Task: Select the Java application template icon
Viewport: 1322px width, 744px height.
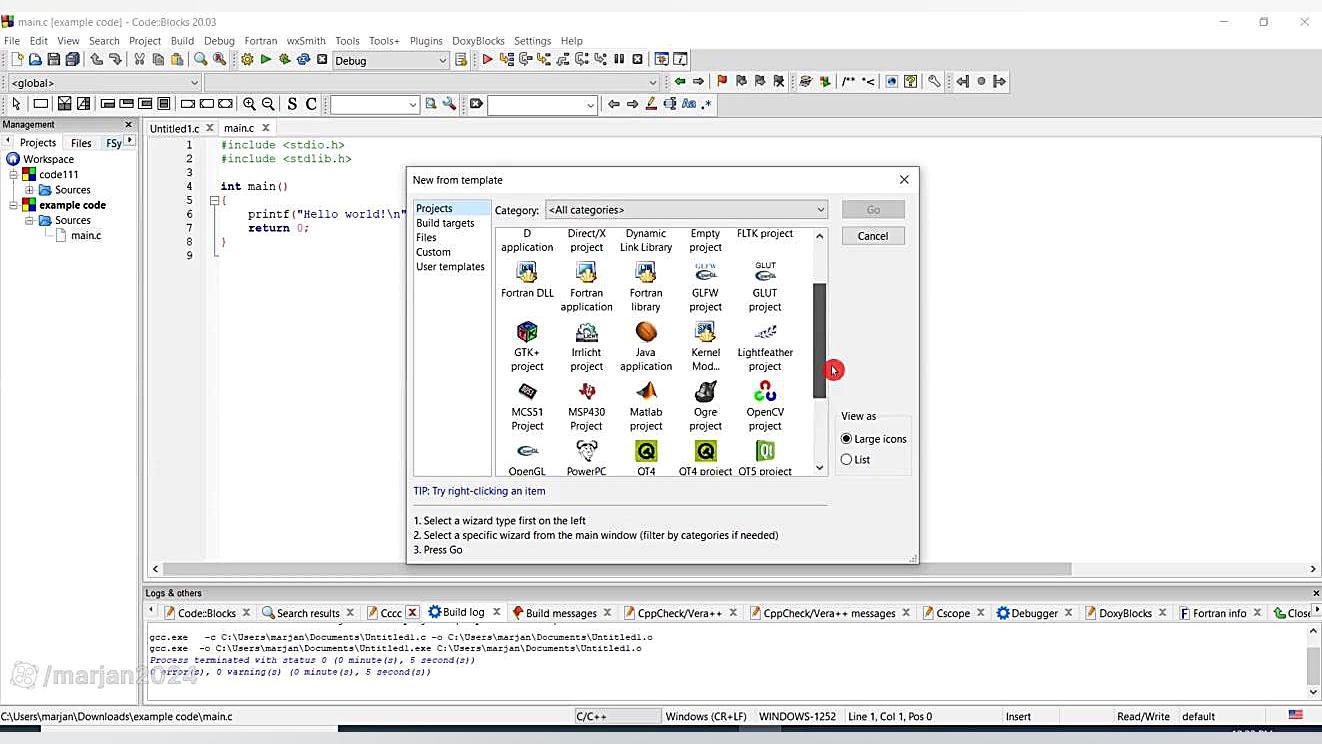Action: (646, 333)
